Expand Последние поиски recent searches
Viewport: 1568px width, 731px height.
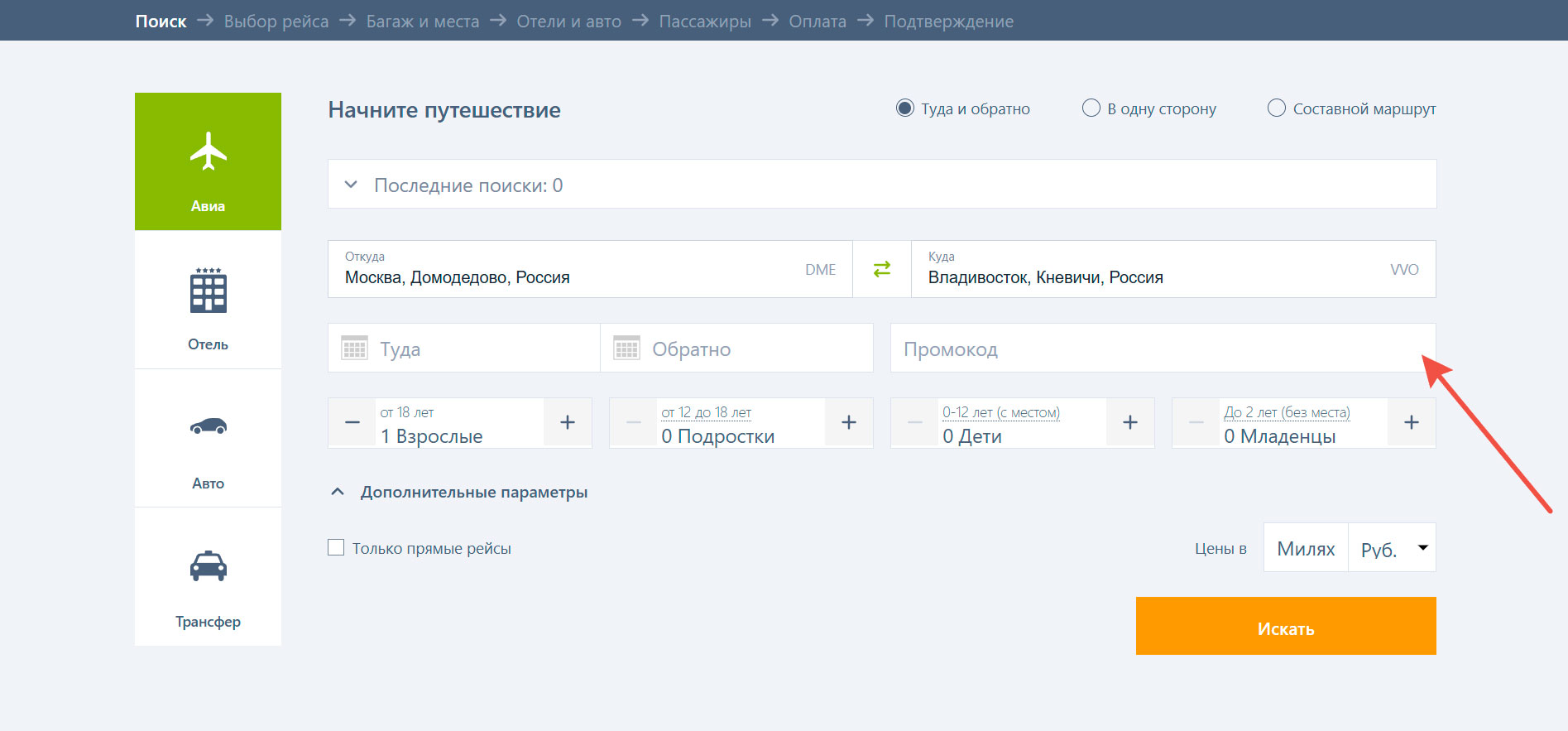[882, 184]
